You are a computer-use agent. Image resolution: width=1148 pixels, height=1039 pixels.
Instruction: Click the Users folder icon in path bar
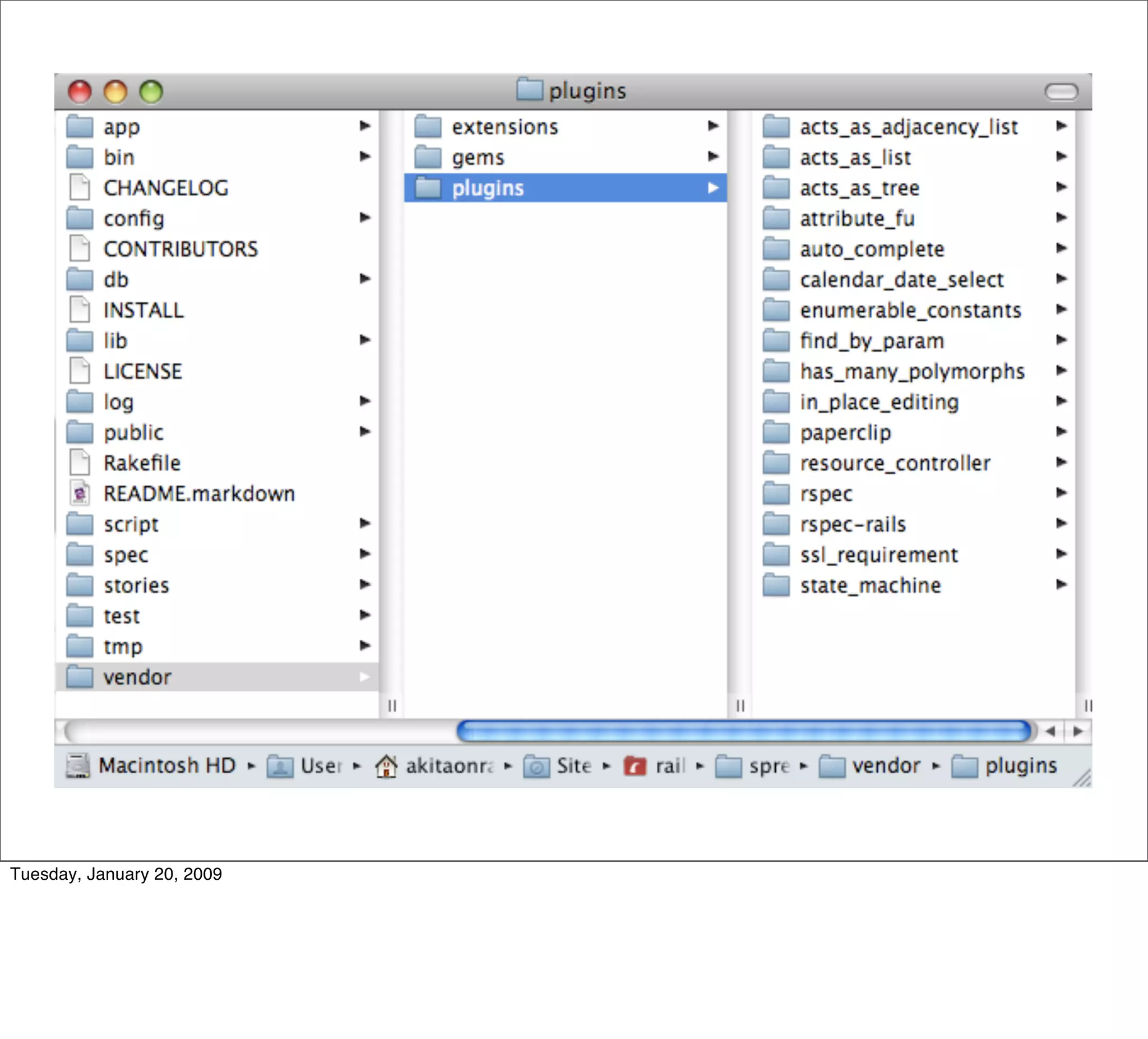(x=280, y=765)
